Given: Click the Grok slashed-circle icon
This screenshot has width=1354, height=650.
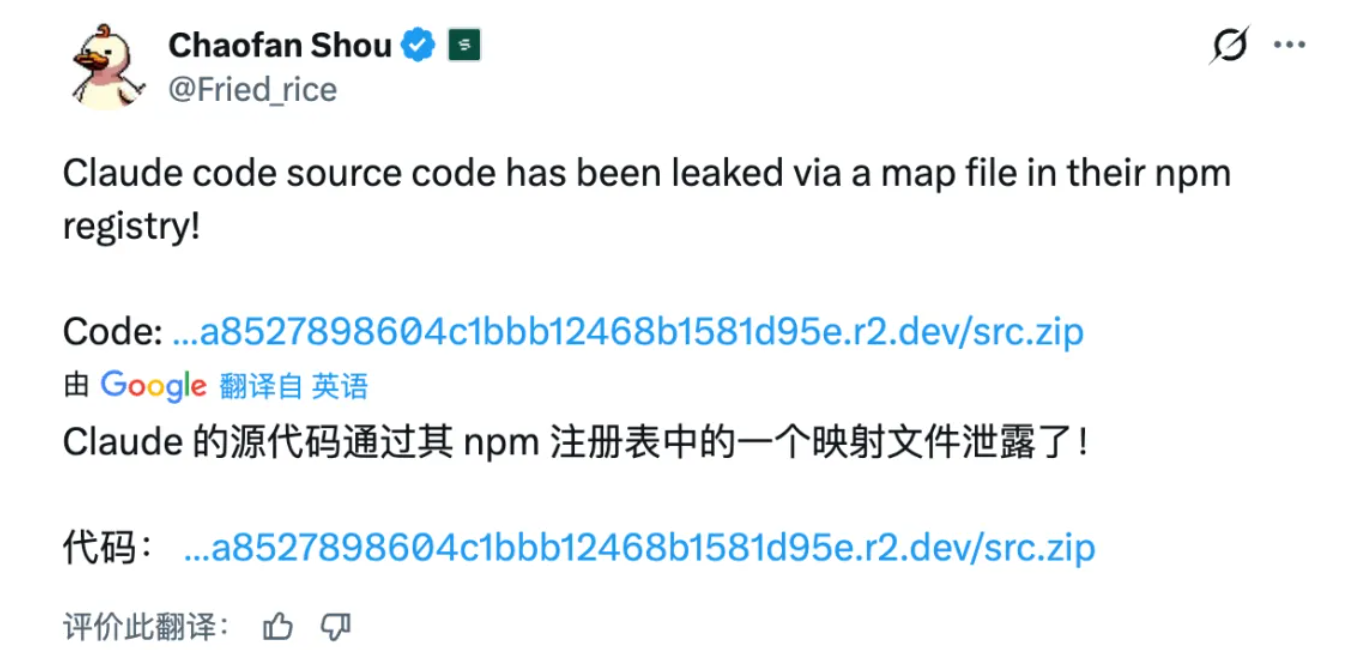Looking at the screenshot, I should point(1229,44).
